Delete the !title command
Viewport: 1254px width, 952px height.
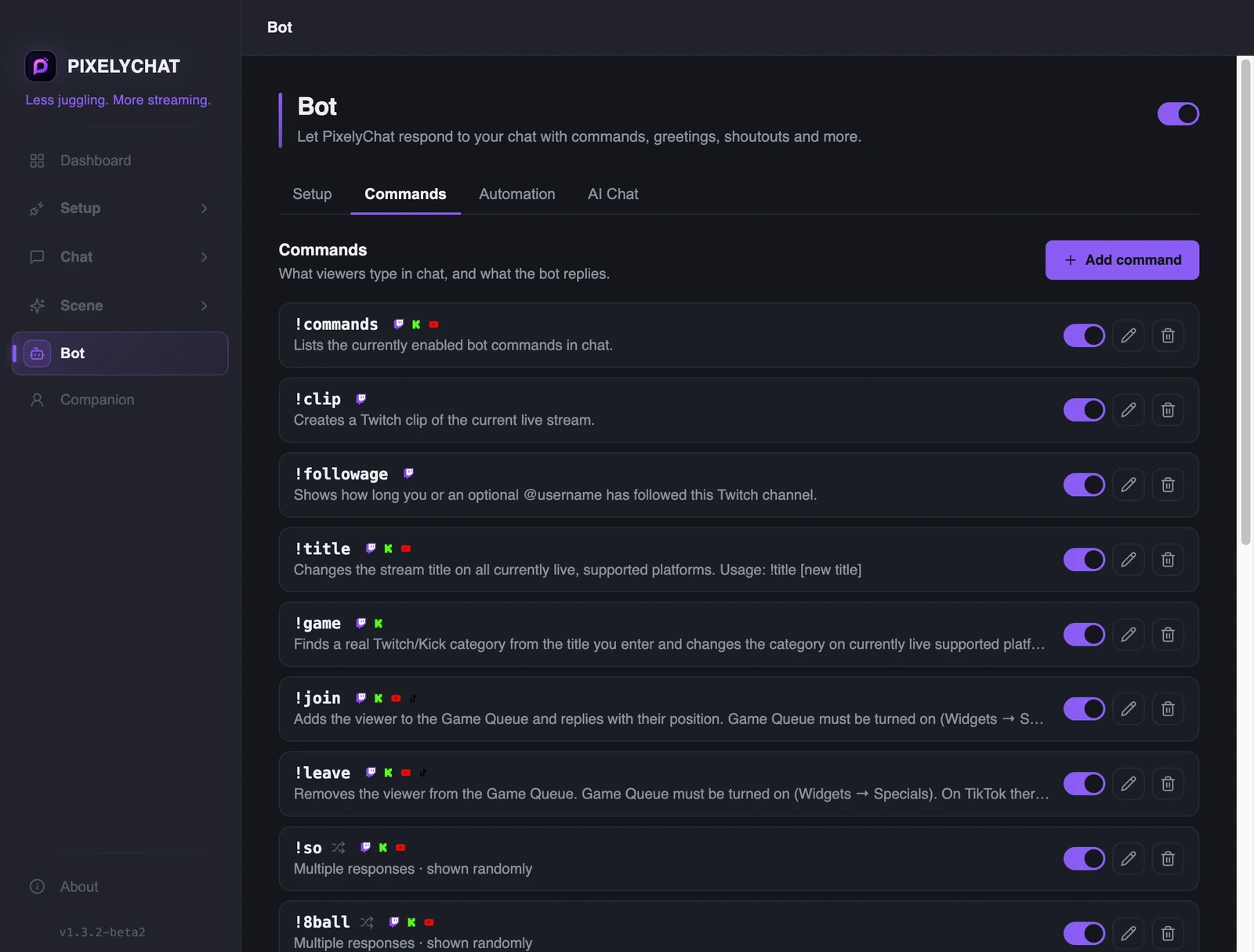click(x=1168, y=559)
